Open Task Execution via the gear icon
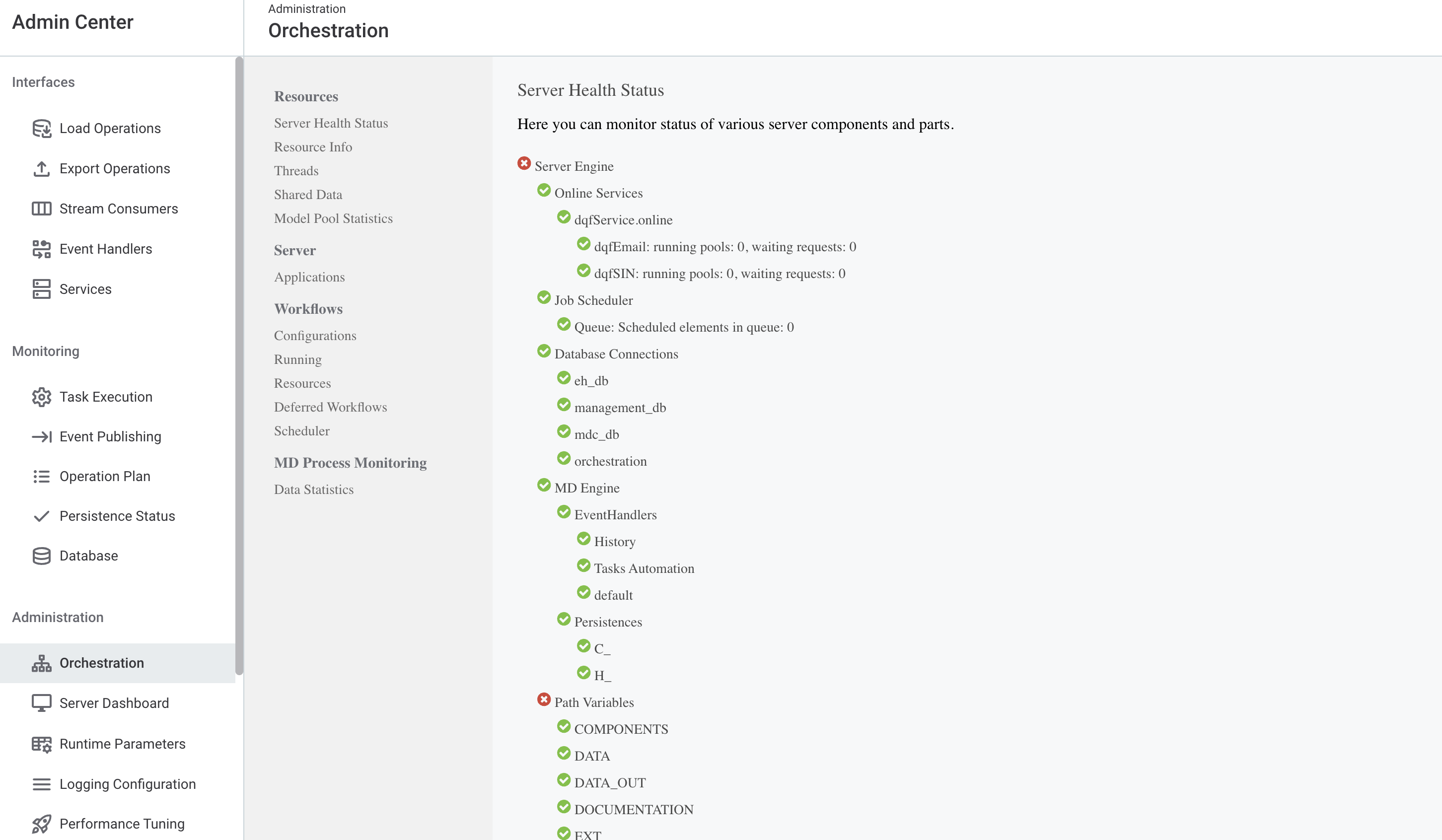 click(41, 397)
